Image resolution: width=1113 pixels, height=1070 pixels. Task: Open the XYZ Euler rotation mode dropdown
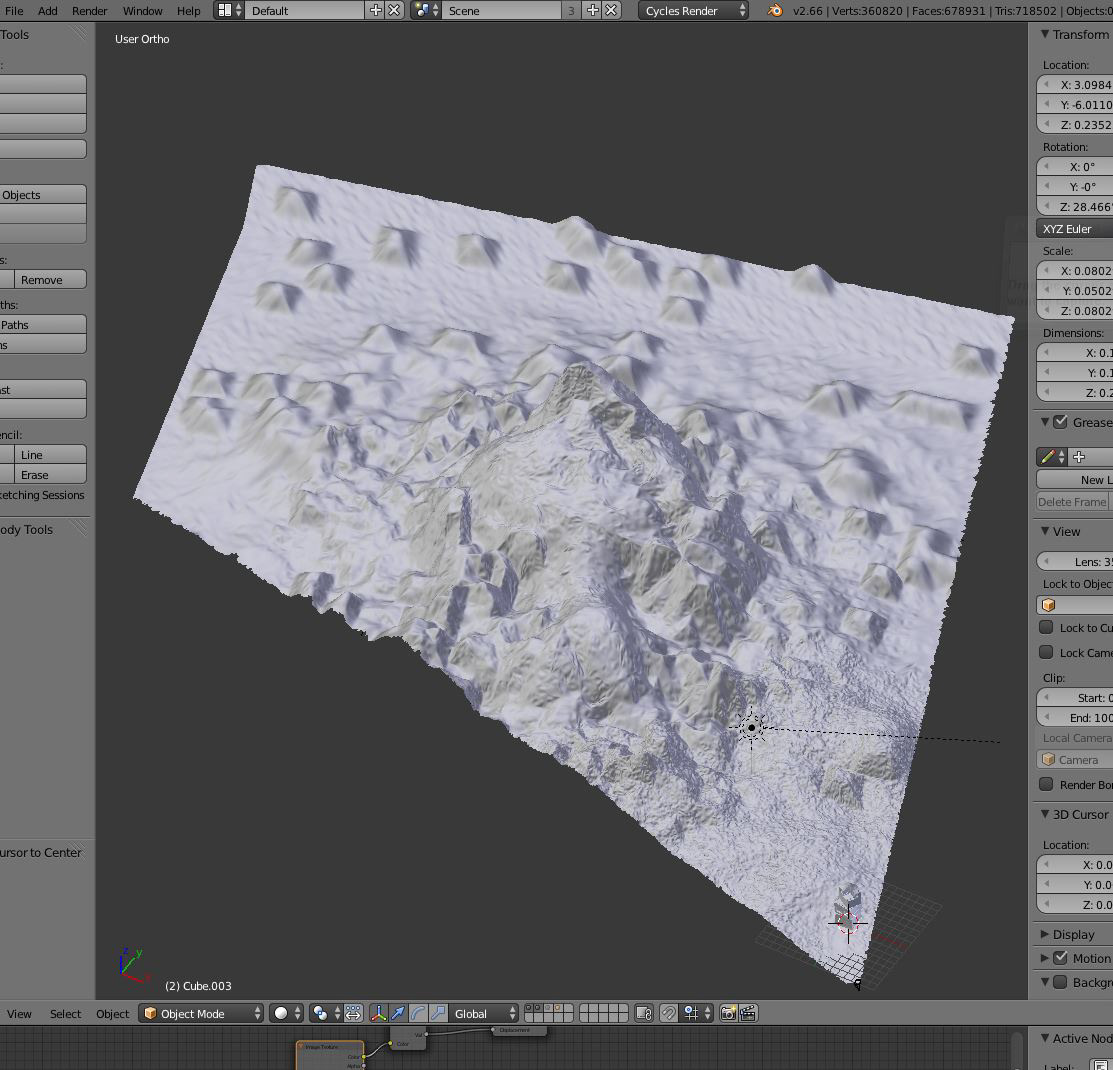1075,229
